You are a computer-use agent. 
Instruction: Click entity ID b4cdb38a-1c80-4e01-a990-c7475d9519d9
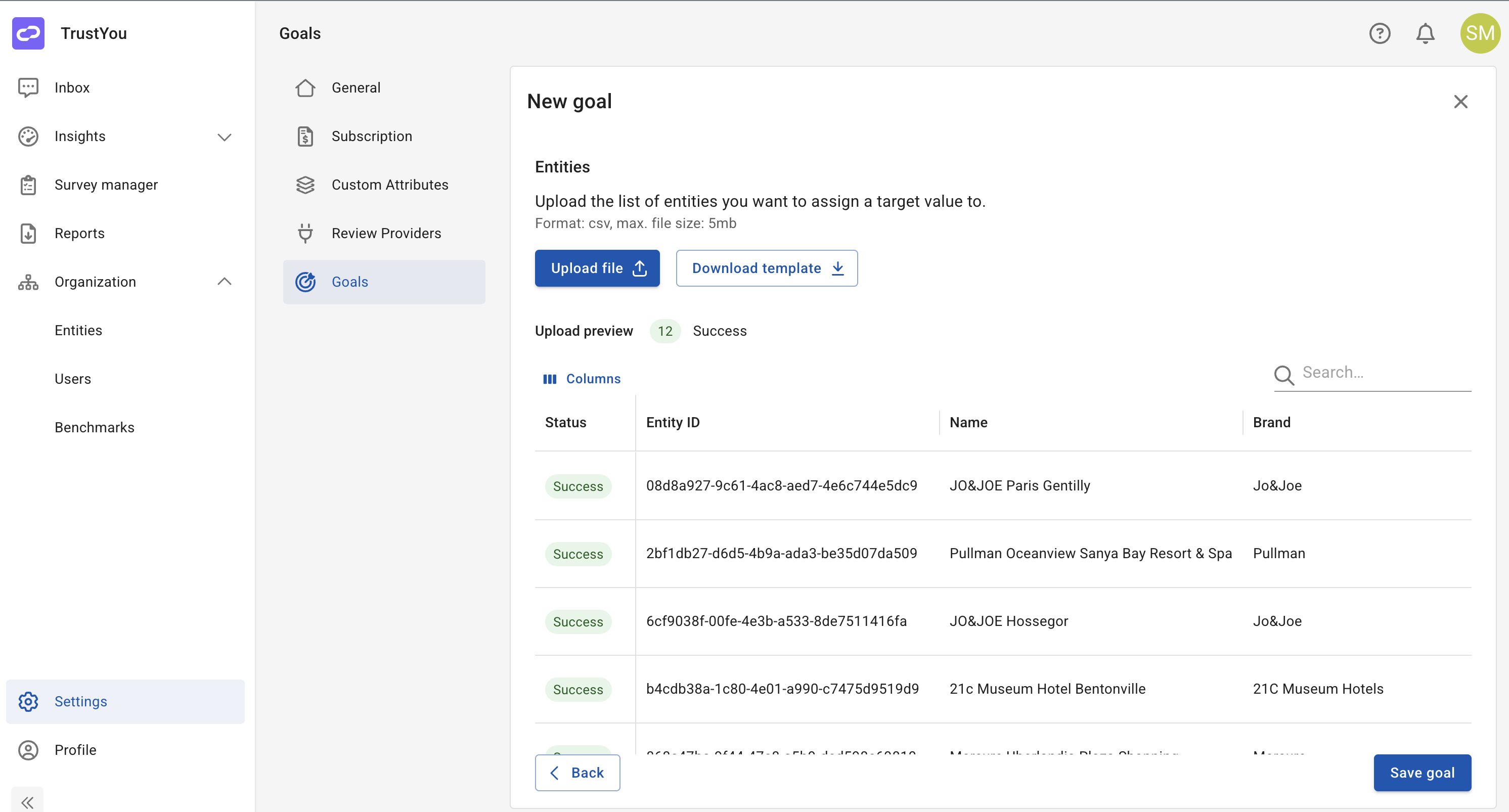click(x=782, y=689)
